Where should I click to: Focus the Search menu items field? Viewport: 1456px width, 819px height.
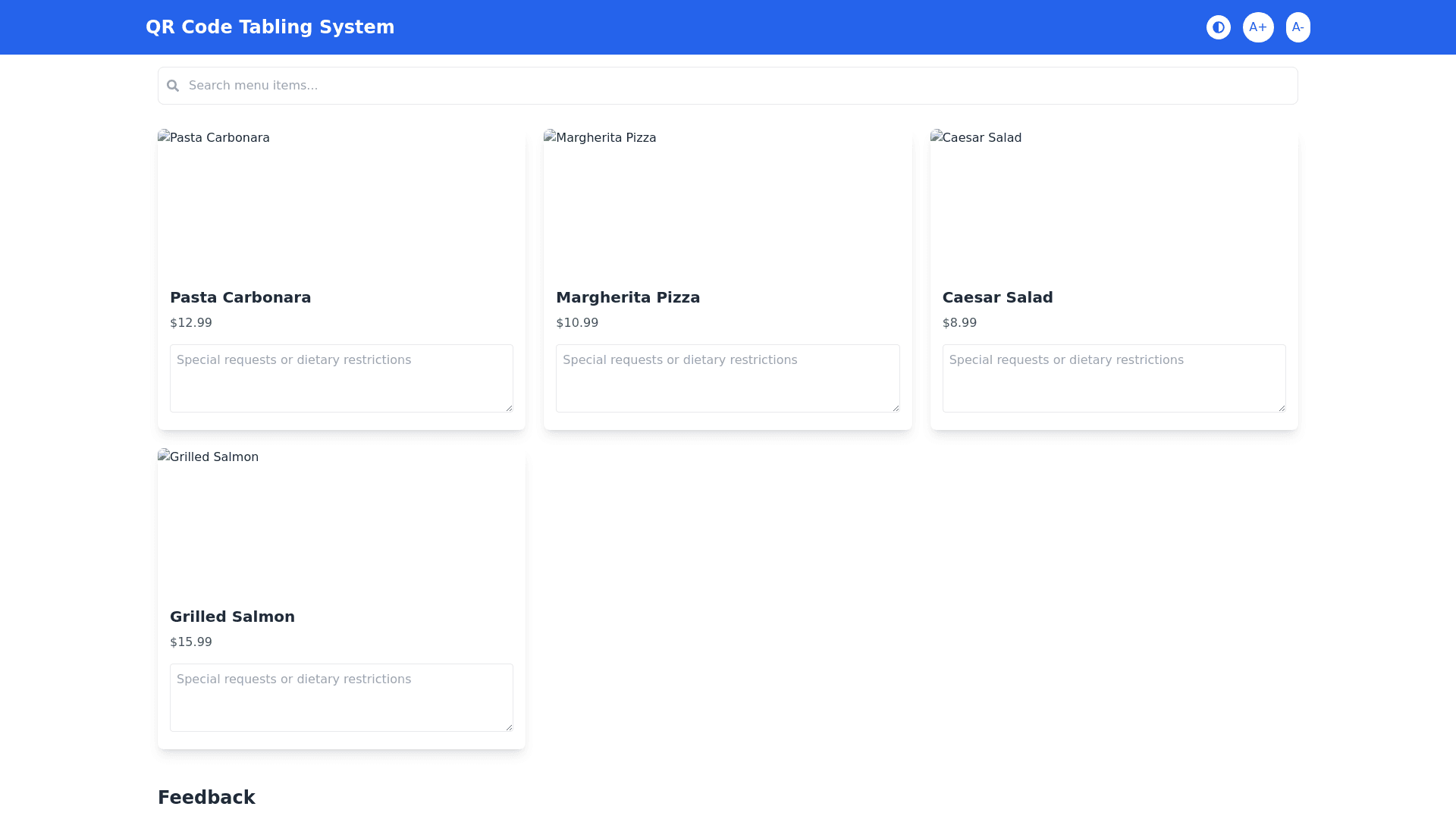pyautogui.click(x=728, y=86)
